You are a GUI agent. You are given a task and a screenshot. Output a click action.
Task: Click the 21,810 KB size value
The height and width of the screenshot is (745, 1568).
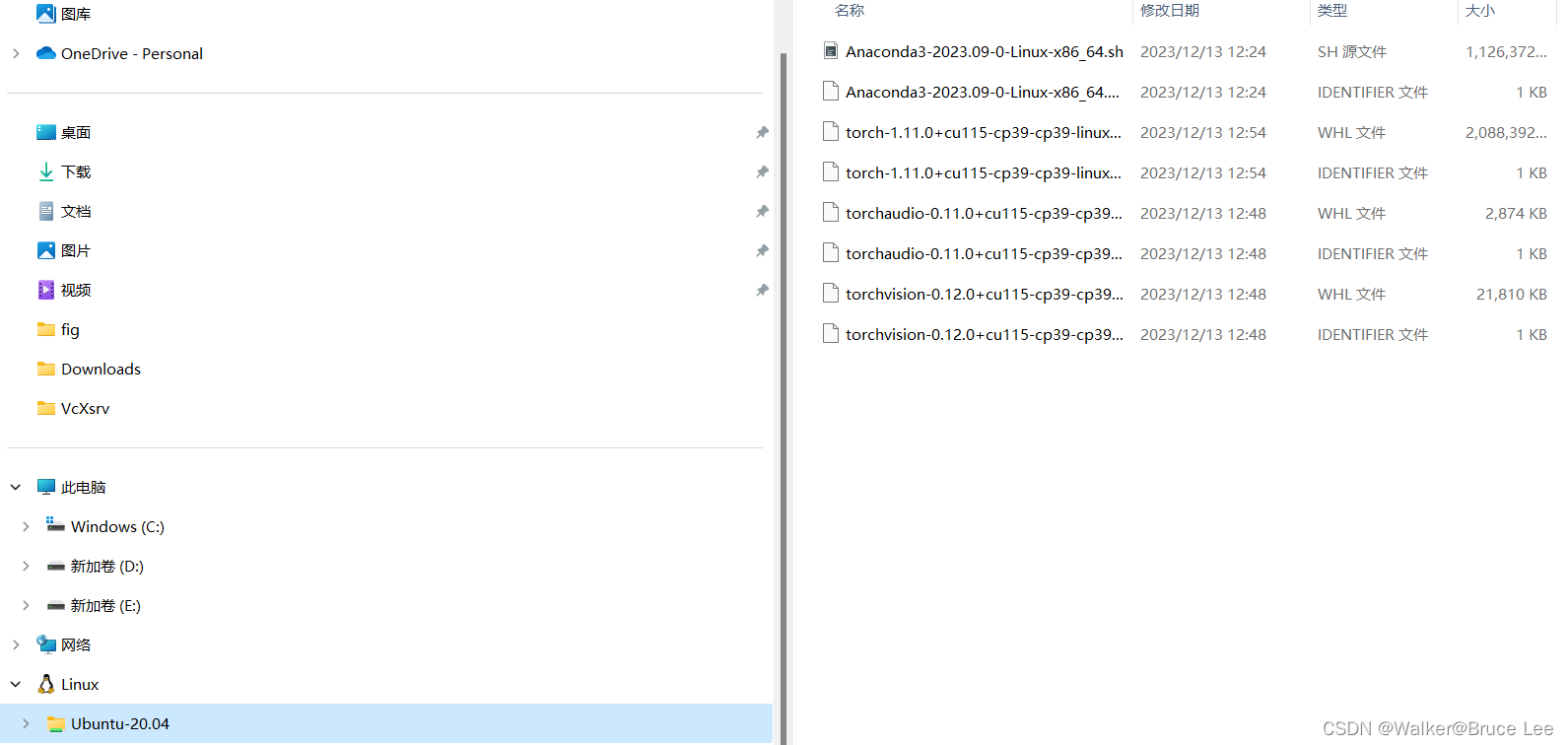tap(1512, 294)
